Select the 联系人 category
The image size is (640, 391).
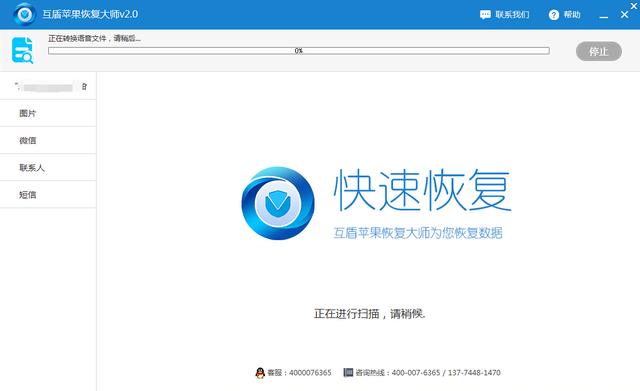pos(48,167)
